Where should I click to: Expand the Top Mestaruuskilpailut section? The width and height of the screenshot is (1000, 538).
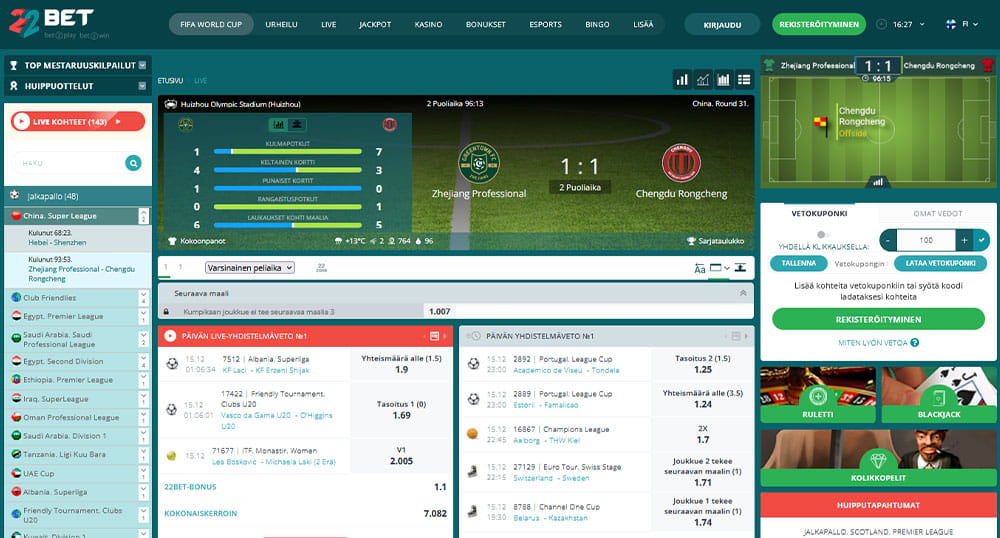(x=142, y=65)
